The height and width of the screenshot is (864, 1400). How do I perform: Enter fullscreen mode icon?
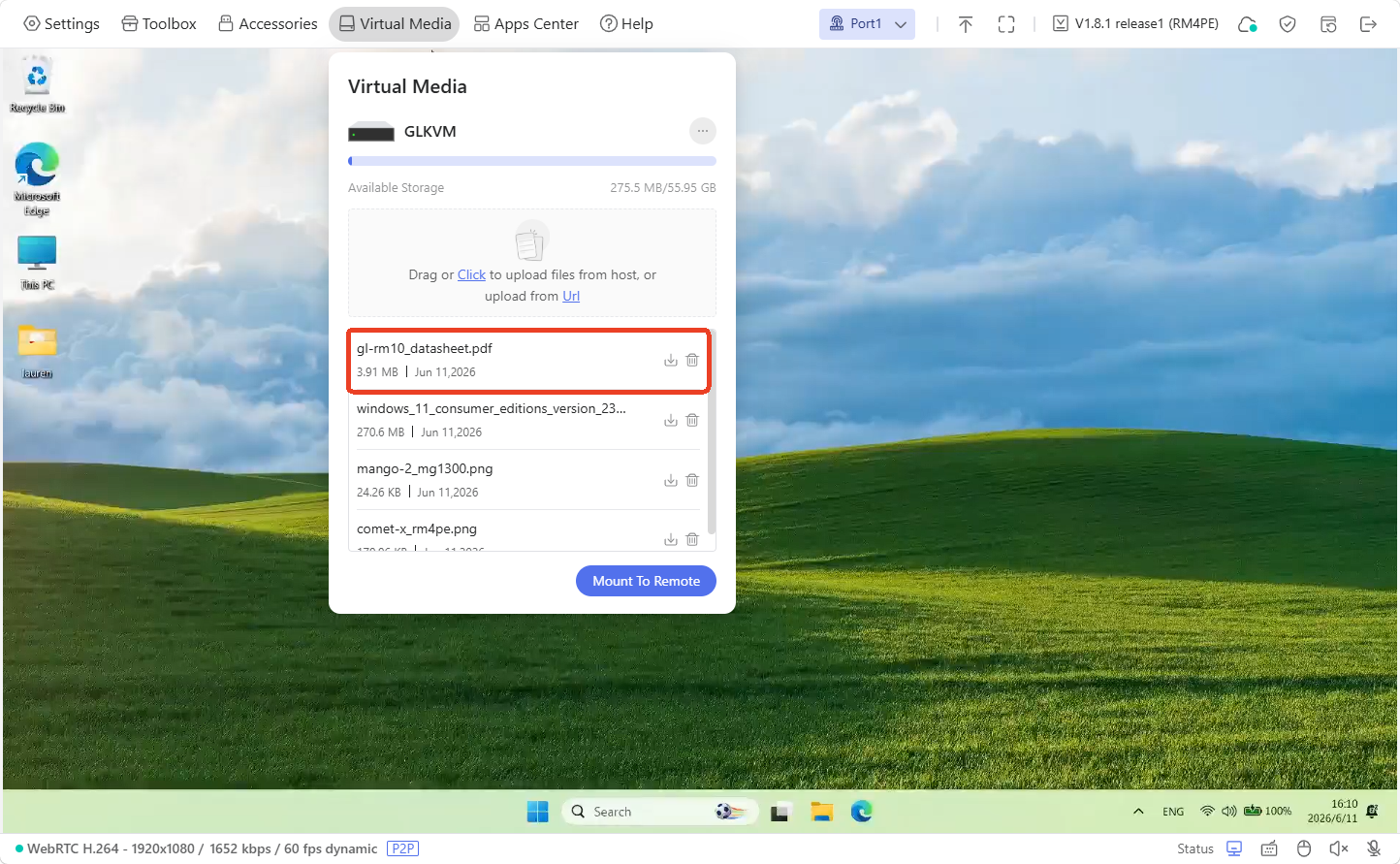coord(1006,24)
